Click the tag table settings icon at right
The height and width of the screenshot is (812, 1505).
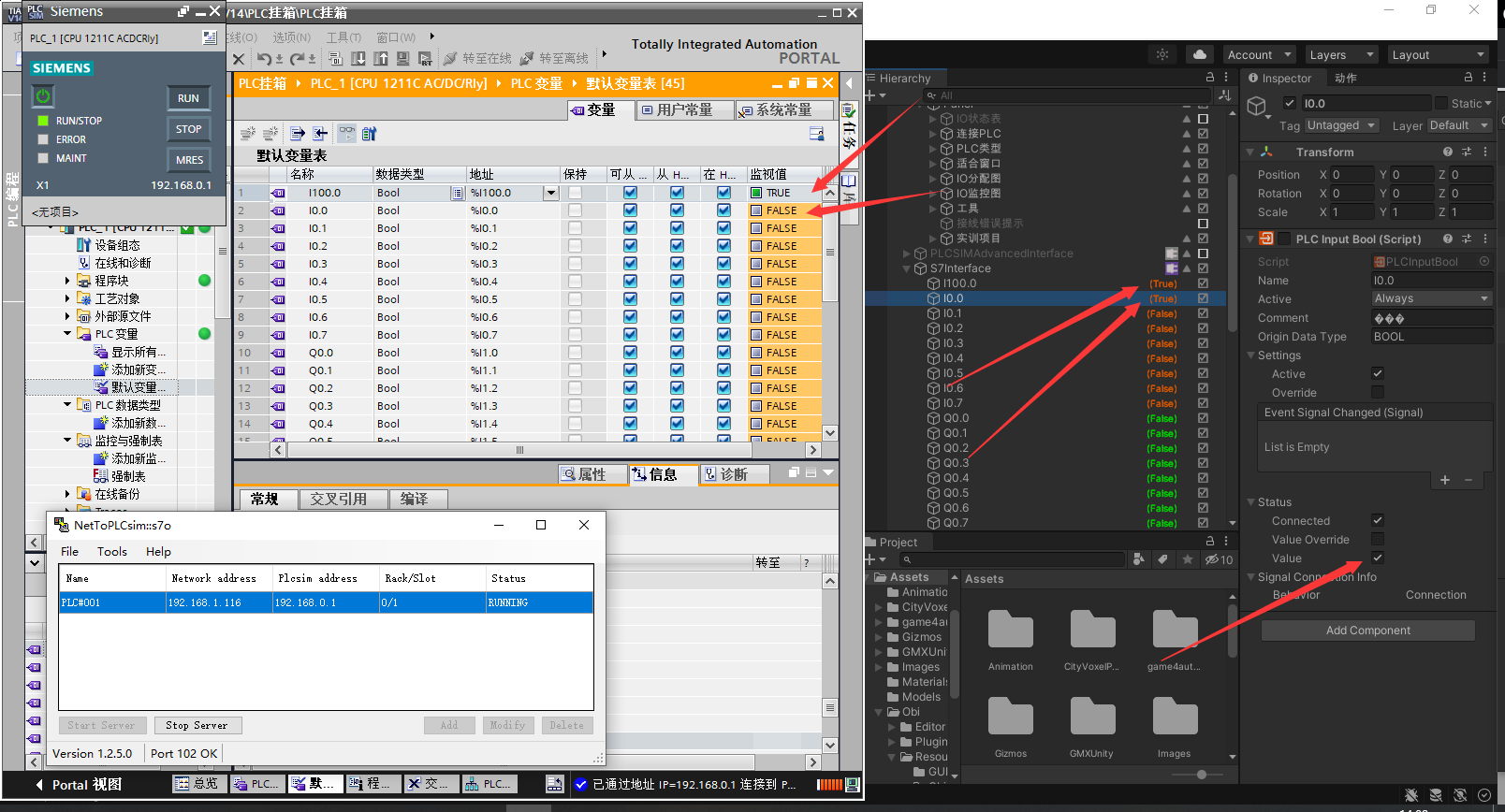(817, 134)
